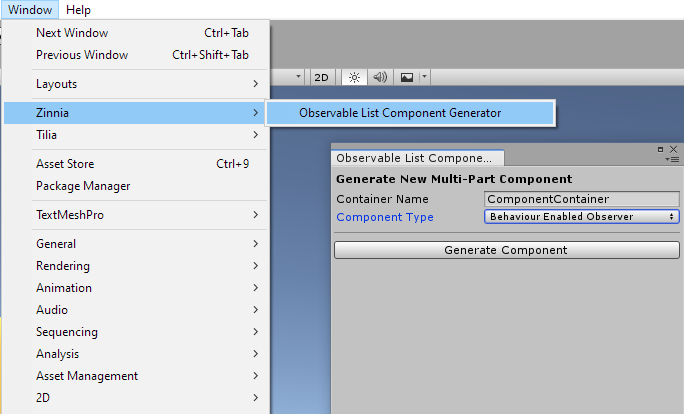Screen dimensions: 684x414
Task: Choose Previous Window menu entry
Action: point(136,55)
